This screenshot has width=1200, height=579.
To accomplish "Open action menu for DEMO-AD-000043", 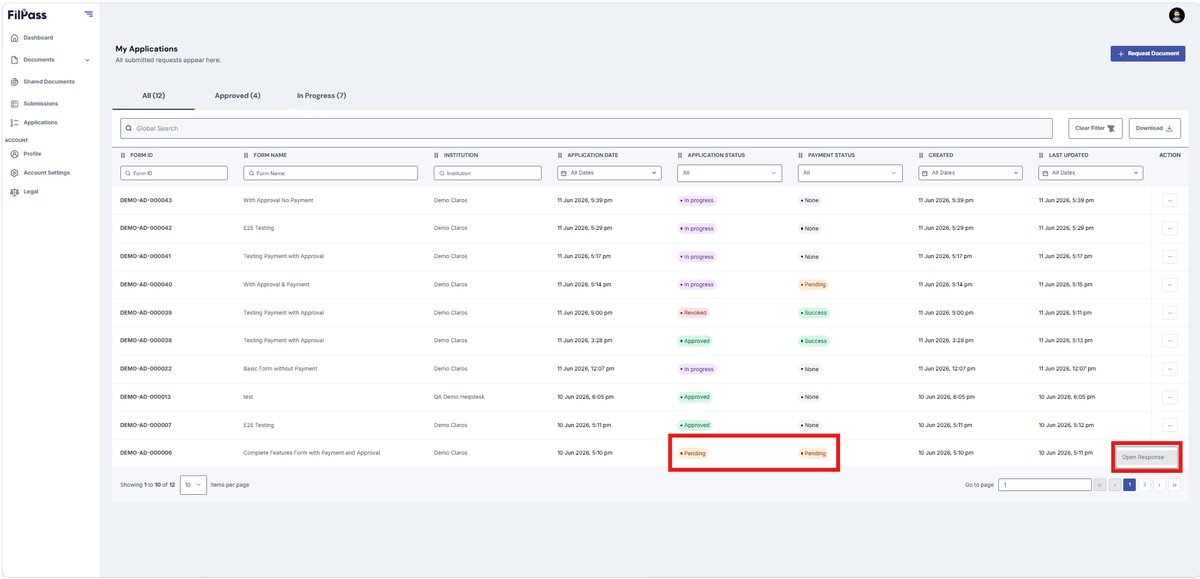I will click(x=1170, y=200).
